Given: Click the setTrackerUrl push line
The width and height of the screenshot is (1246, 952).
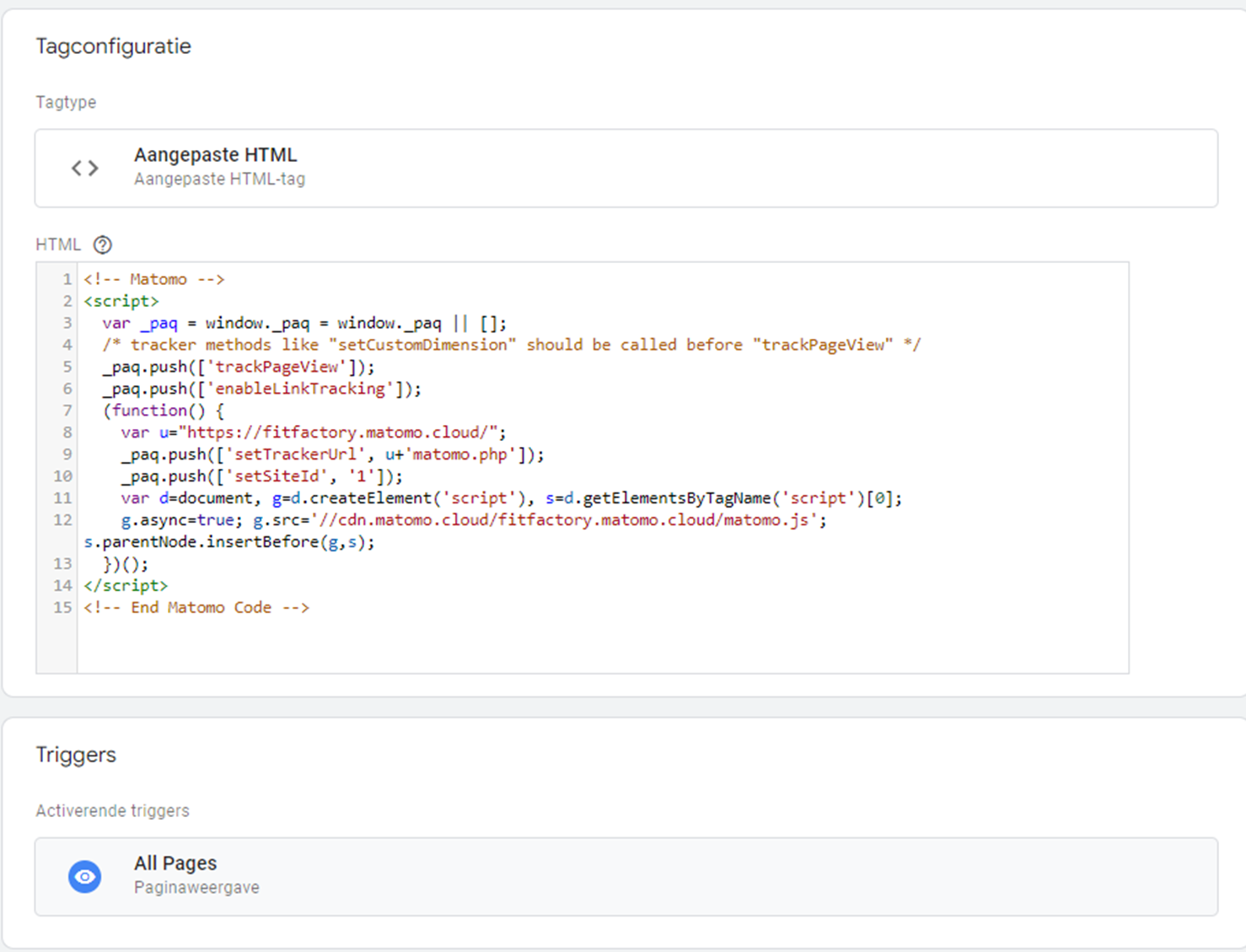Looking at the screenshot, I should pos(333,454).
